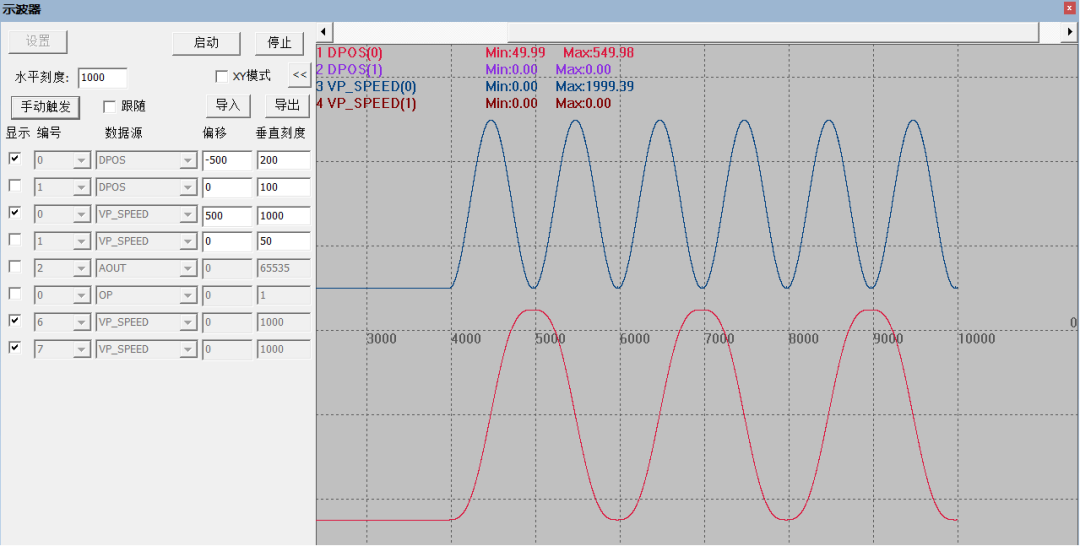The height and width of the screenshot is (546, 1080).
Task: Open number dropdown in DPOS row with offset -500
Action: coord(82,160)
